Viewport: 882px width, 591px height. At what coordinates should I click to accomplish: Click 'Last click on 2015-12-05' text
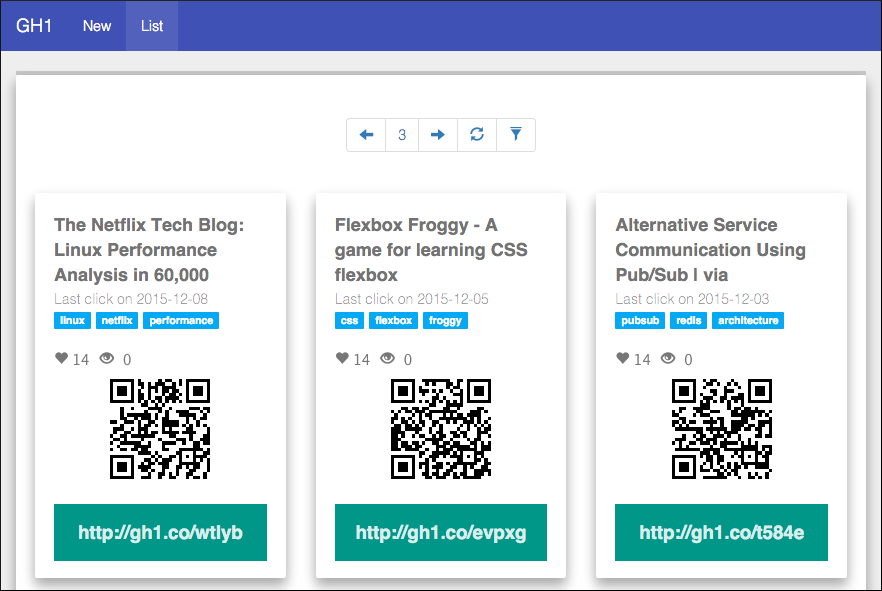[412, 299]
